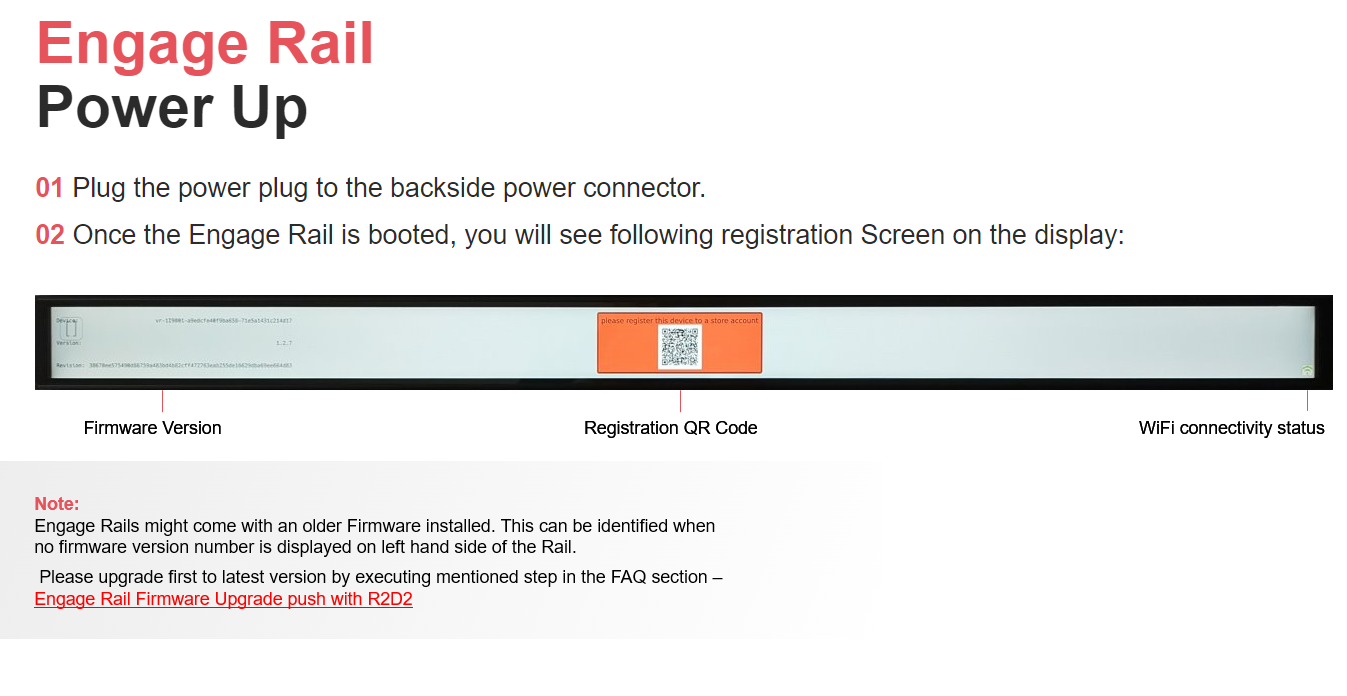Click the Revision hash text on display
The image size is (1347, 696).
tap(175, 366)
